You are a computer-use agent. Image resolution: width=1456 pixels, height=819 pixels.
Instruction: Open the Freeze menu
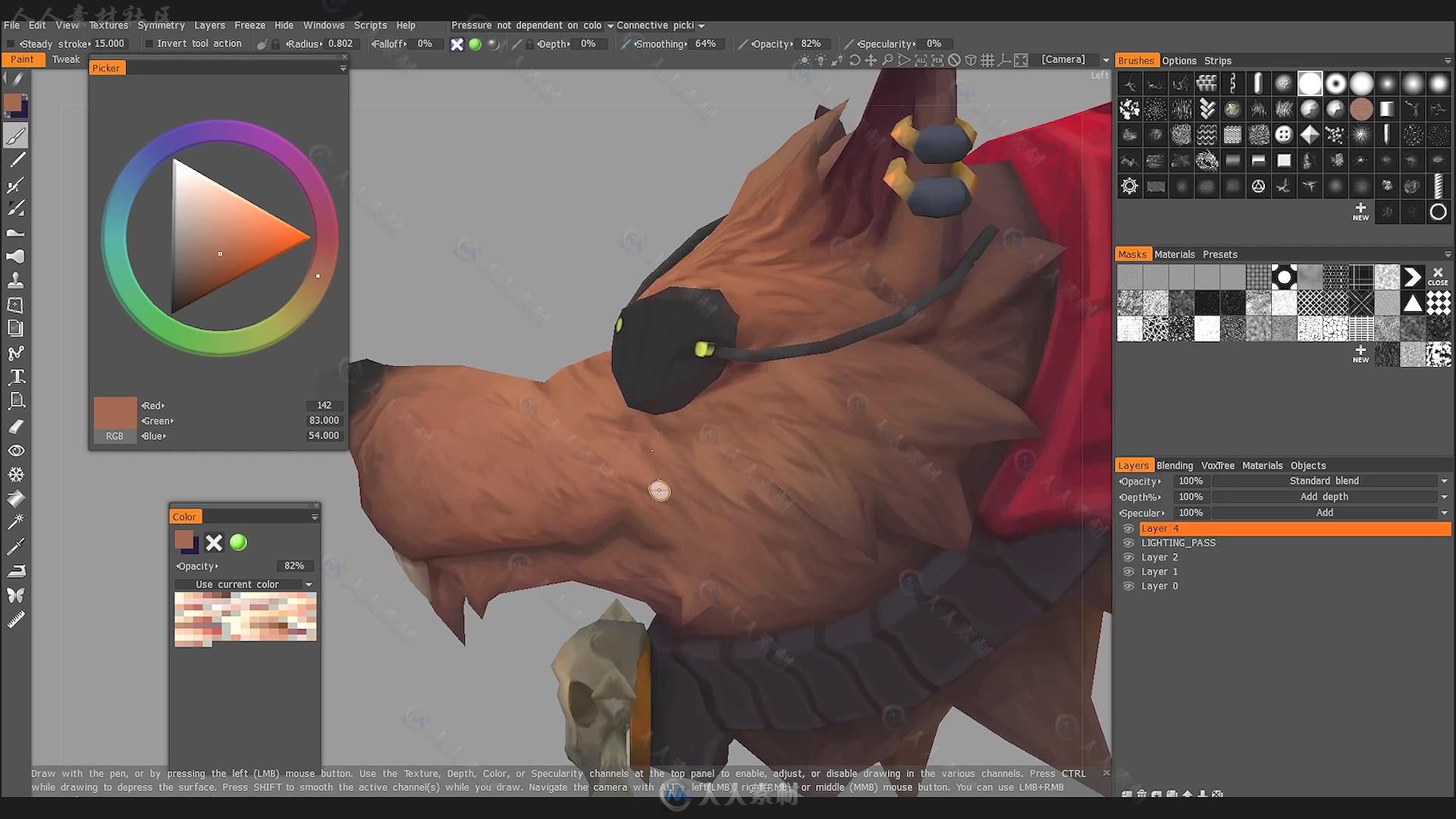249,25
